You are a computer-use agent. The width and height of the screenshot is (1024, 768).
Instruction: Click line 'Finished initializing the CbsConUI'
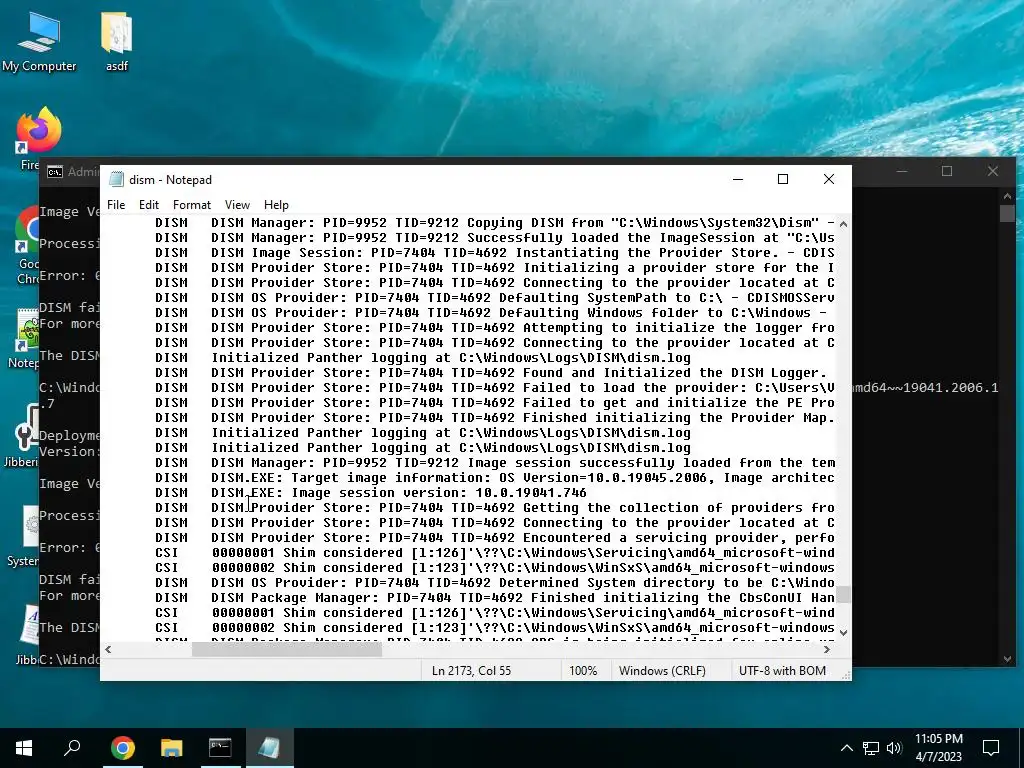[x=522, y=598]
